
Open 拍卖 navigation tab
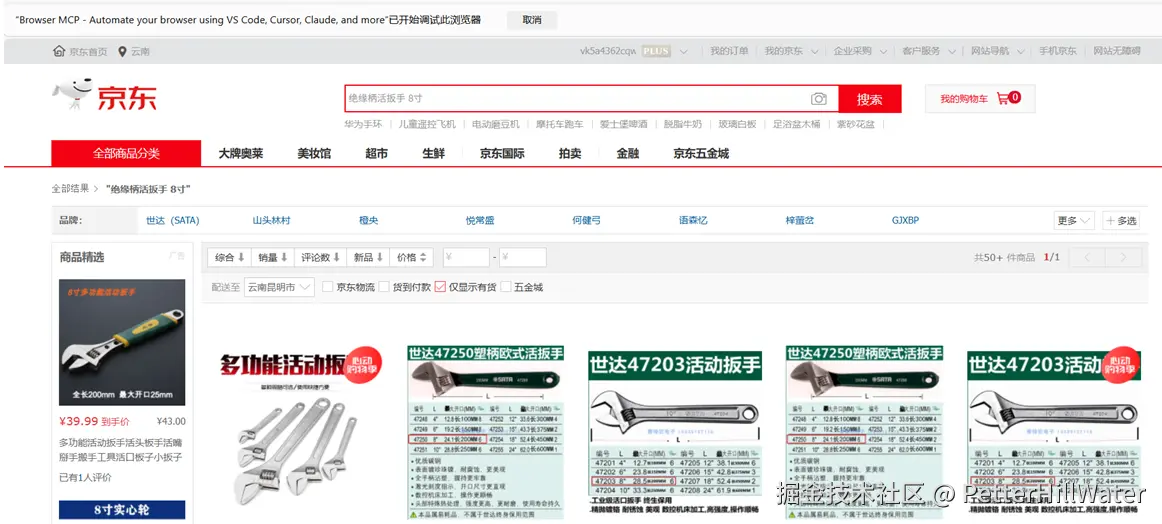[570, 153]
